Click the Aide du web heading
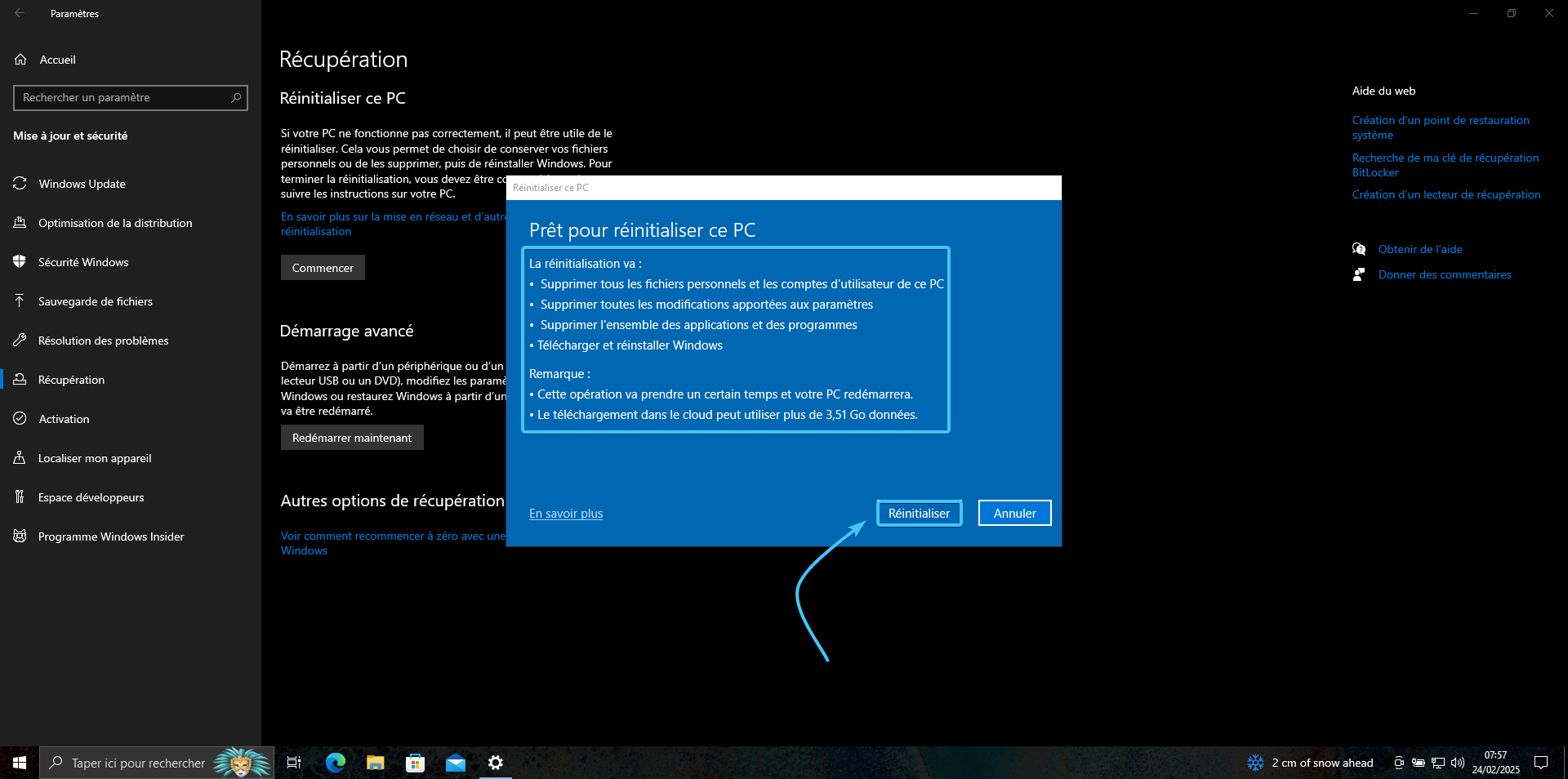1568x779 pixels. click(x=1383, y=91)
